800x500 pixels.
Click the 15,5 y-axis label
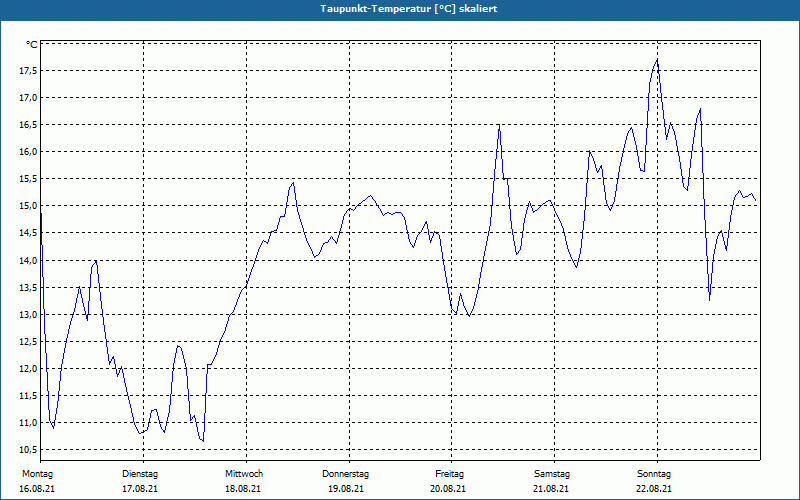(28, 179)
